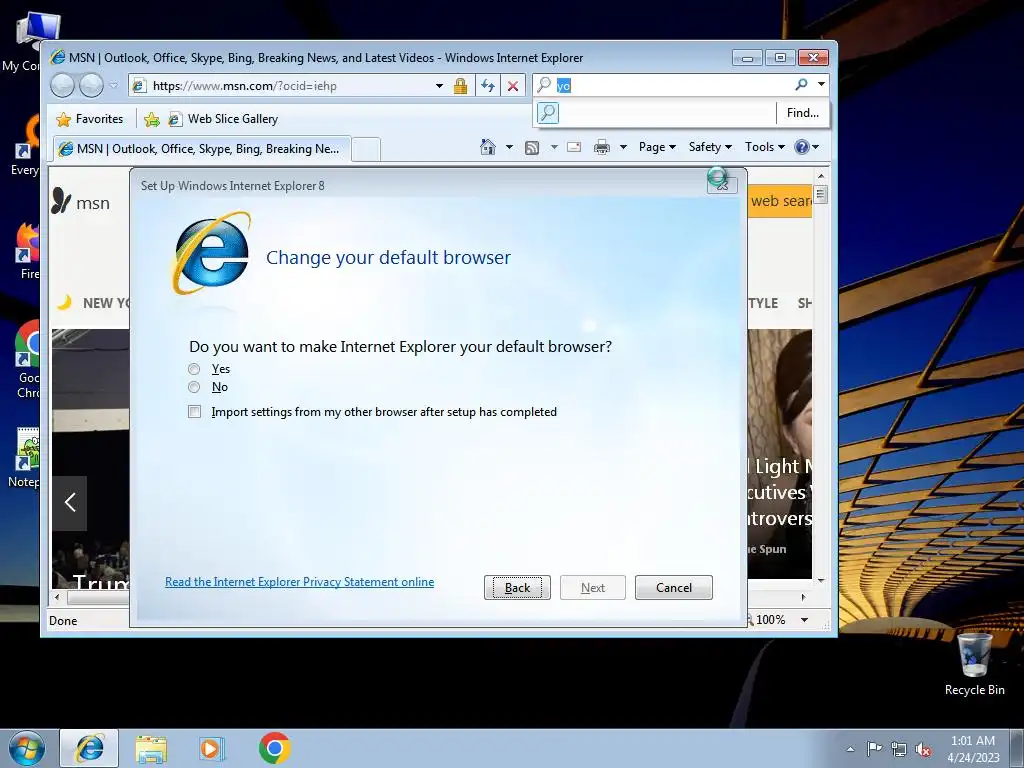The image size is (1024, 768).
Task: Open the search provider dropdown arrow
Action: [x=822, y=84]
